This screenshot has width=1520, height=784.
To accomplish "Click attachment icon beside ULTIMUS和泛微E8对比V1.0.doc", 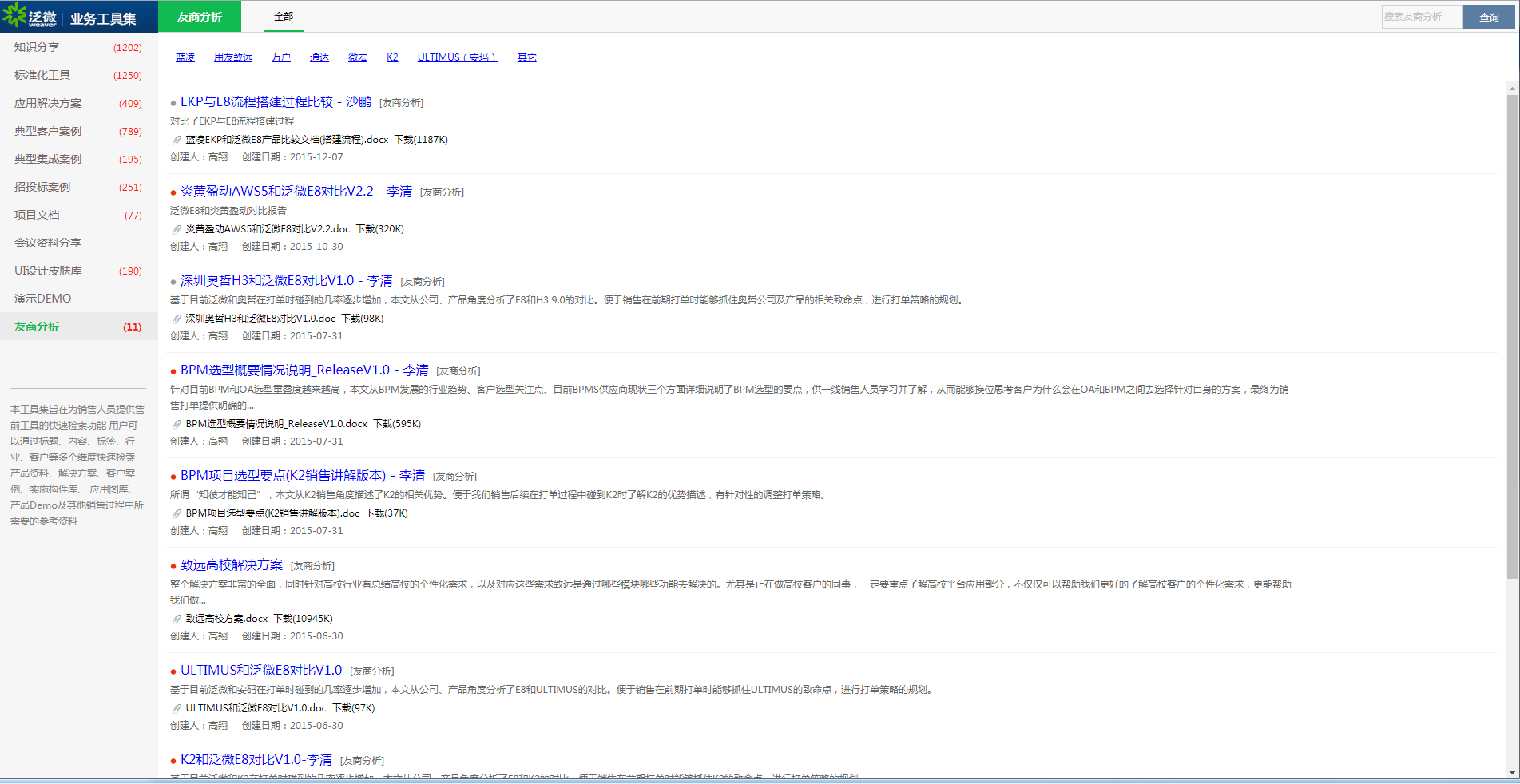I will click(x=177, y=708).
